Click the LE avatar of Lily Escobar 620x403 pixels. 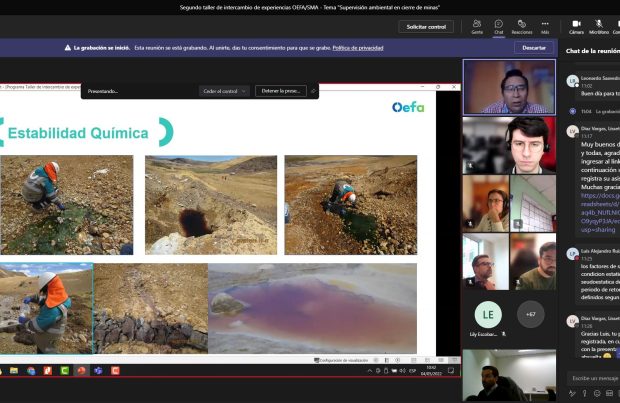[488, 314]
